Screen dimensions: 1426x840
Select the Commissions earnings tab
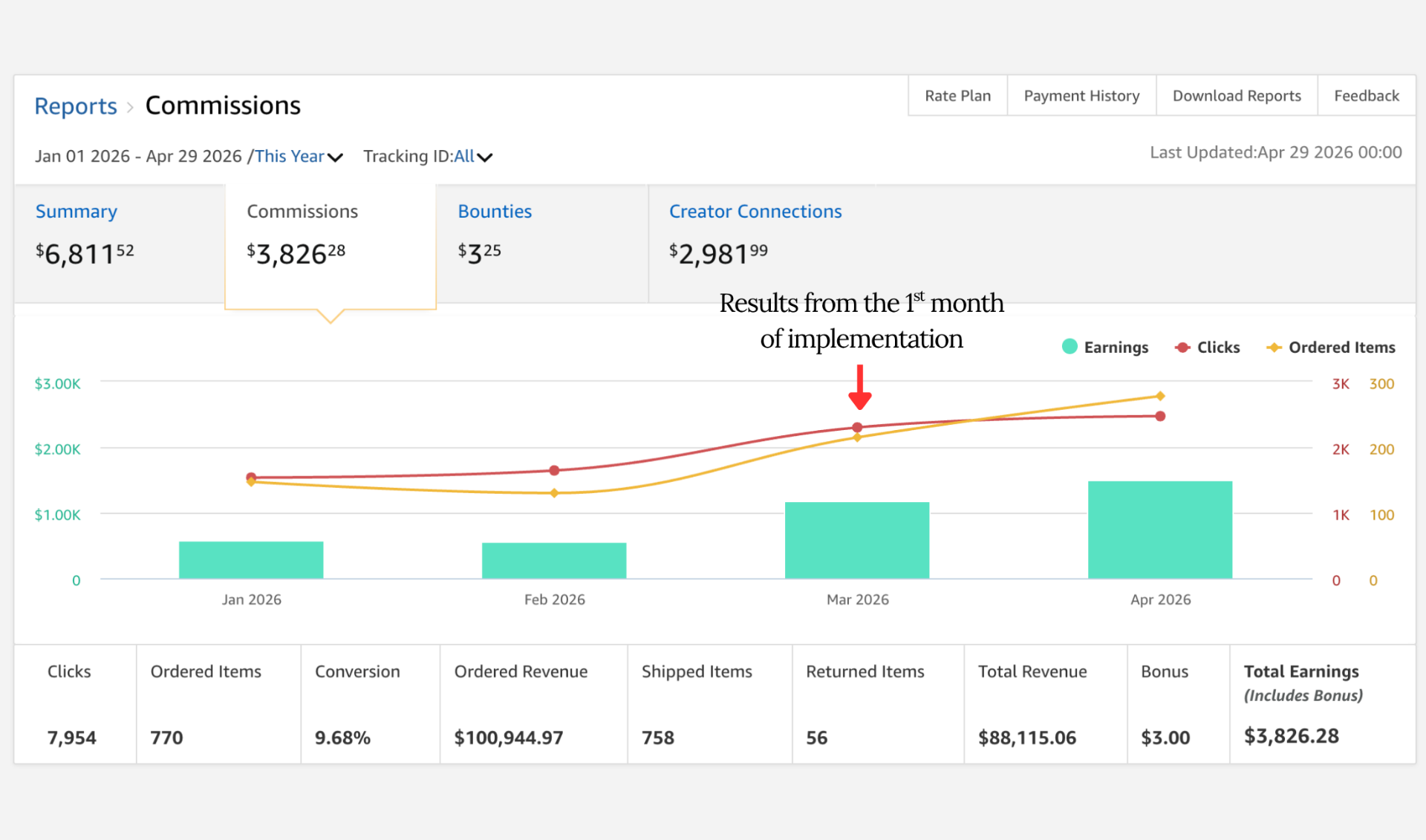(x=331, y=246)
